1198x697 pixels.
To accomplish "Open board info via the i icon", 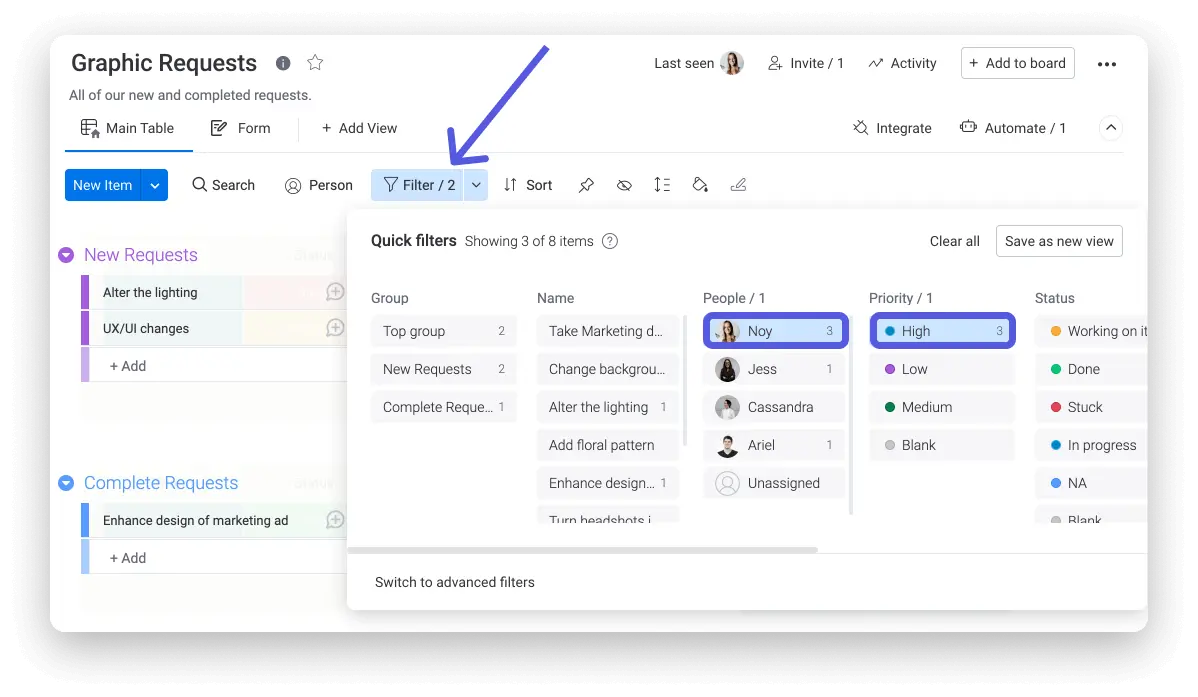I will click(x=282, y=63).
